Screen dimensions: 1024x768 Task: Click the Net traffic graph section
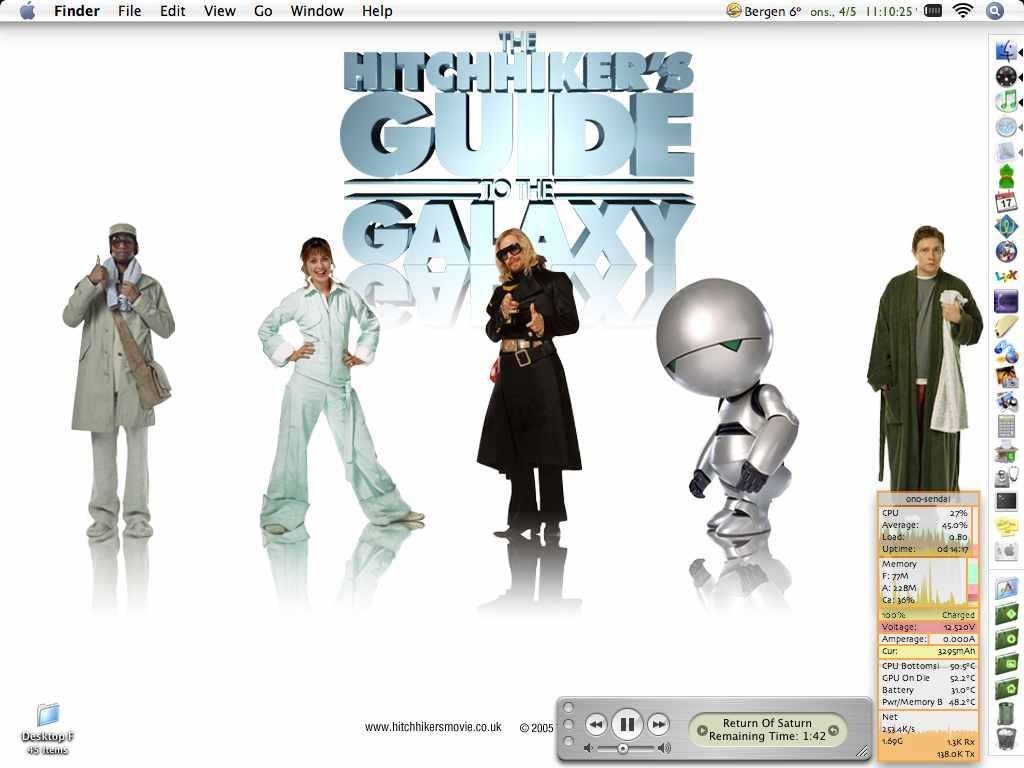[x=928, y=735]
